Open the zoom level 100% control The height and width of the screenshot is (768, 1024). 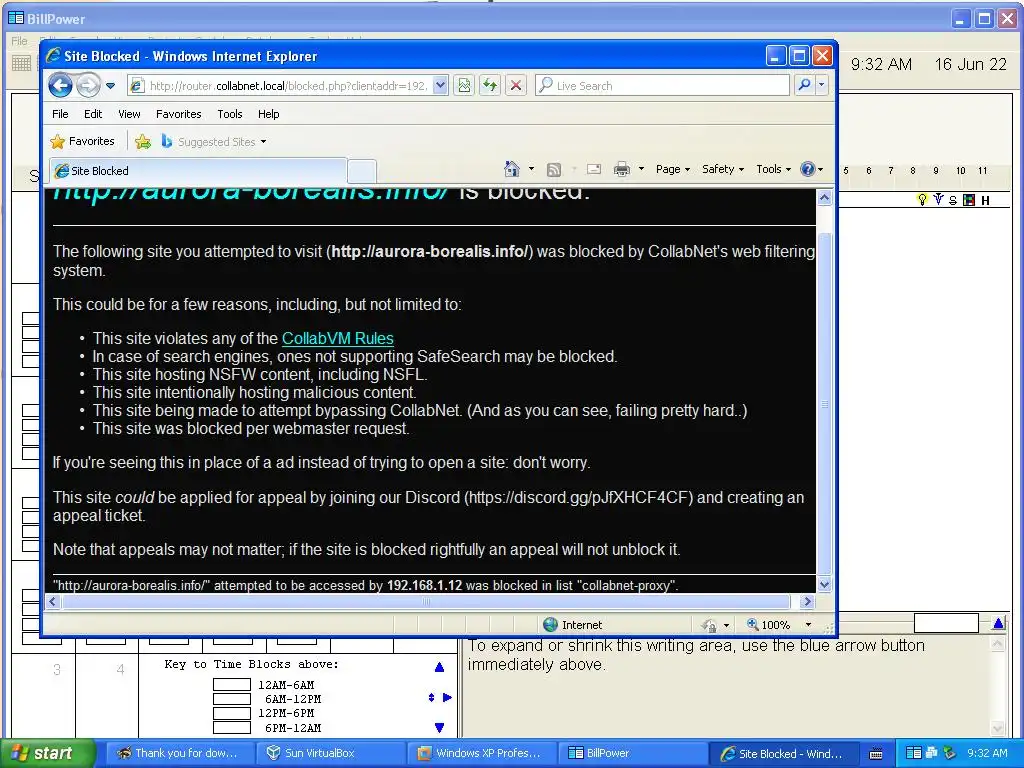(780, 625)
